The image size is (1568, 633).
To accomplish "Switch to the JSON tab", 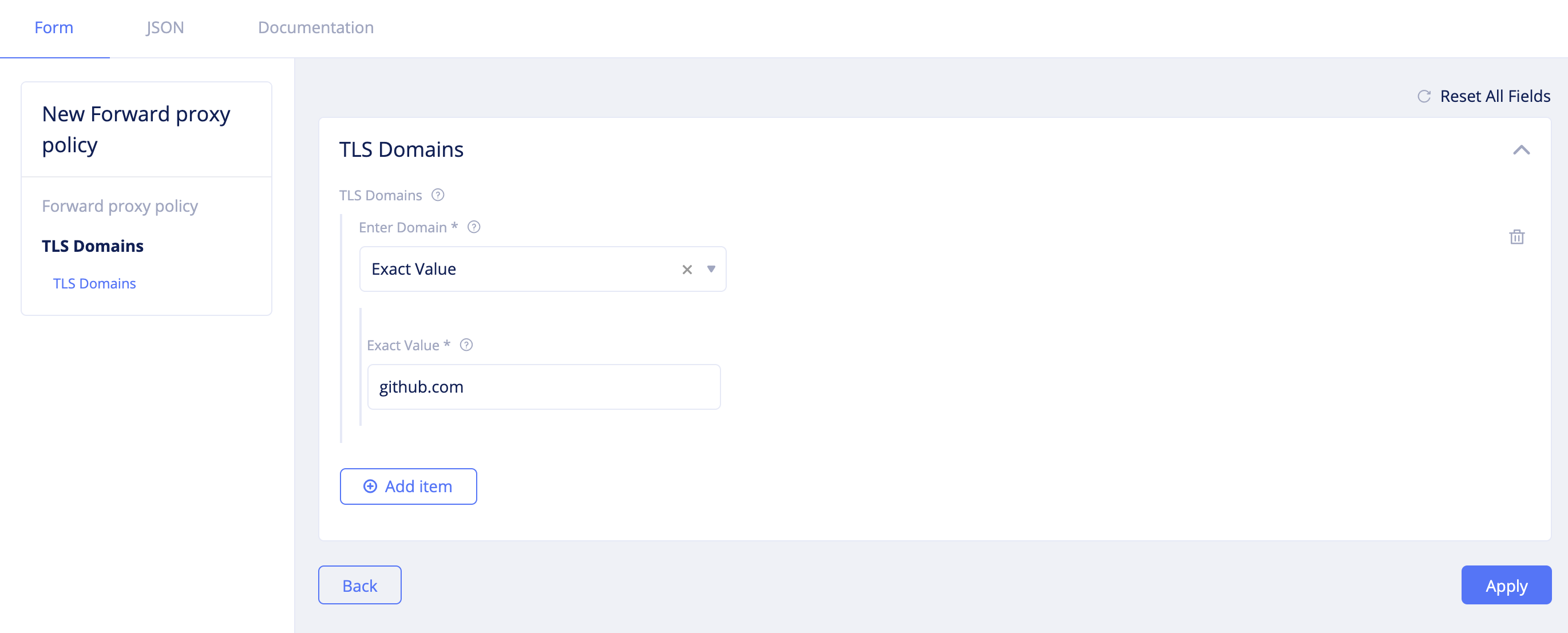I will point(164,27).
